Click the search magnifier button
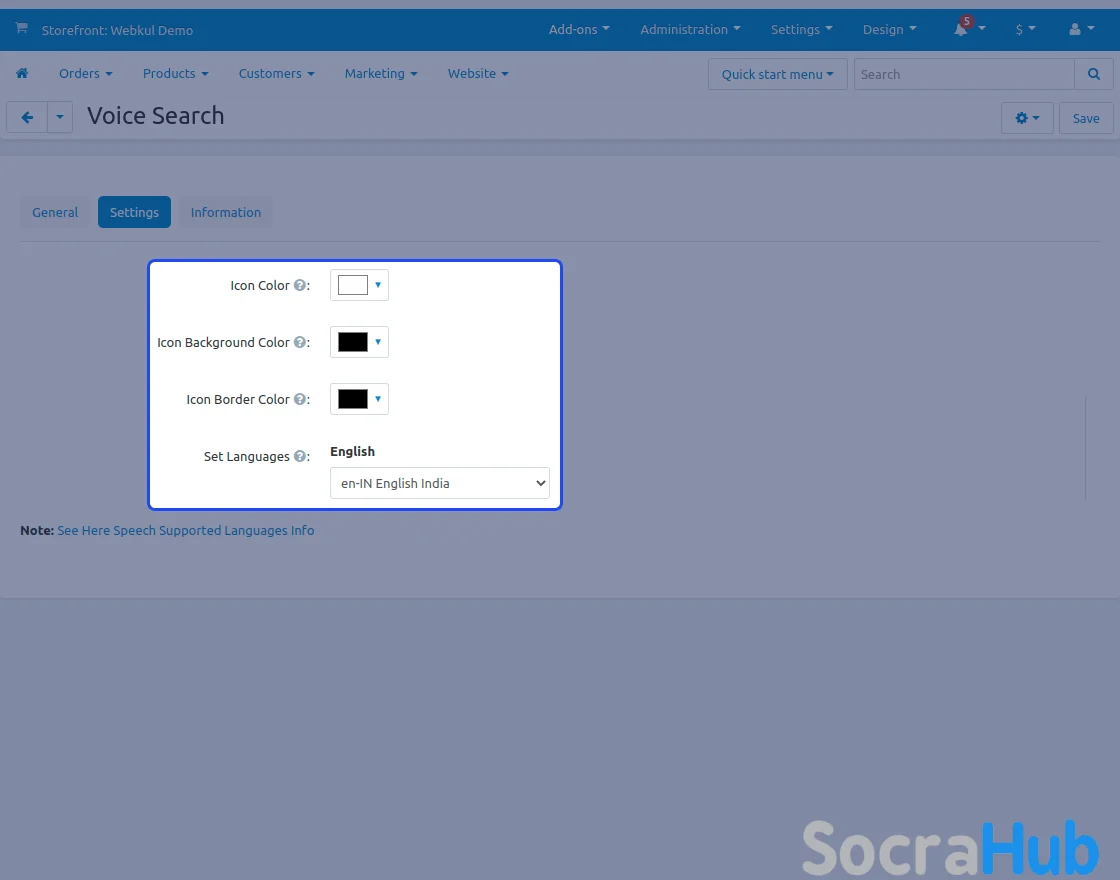This screenshot has width=1120, height=880. pyautogui.click(x=1094, y=74)
